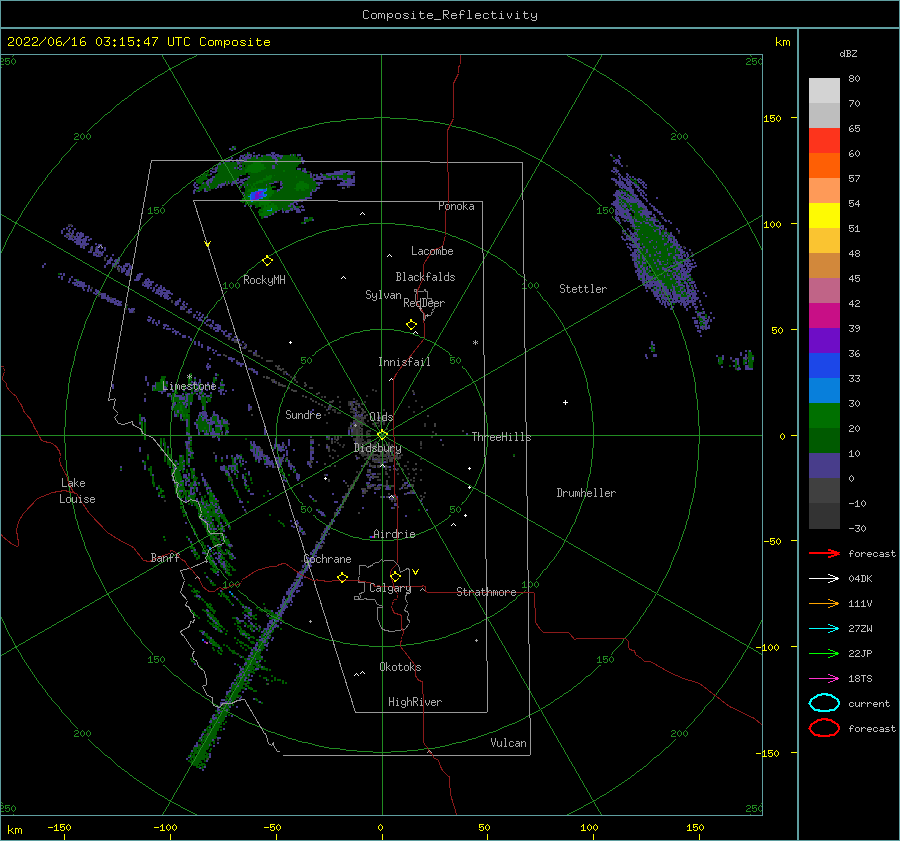Select the red 65 dBZ color swatch
This screenshot has width=900, height=841.
824,141
